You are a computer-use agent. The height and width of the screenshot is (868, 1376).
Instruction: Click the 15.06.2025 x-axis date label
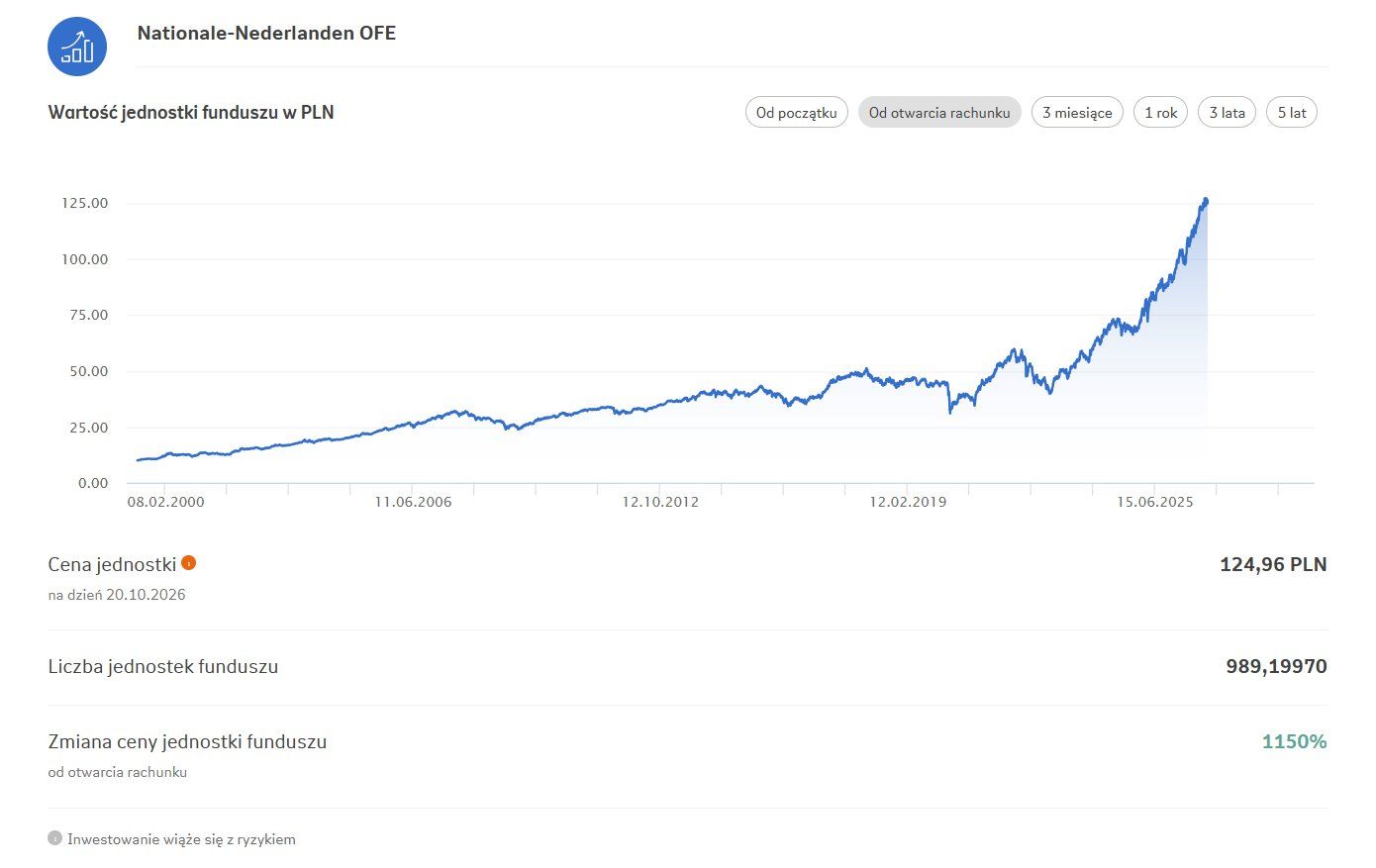(x=1155, y=502)
